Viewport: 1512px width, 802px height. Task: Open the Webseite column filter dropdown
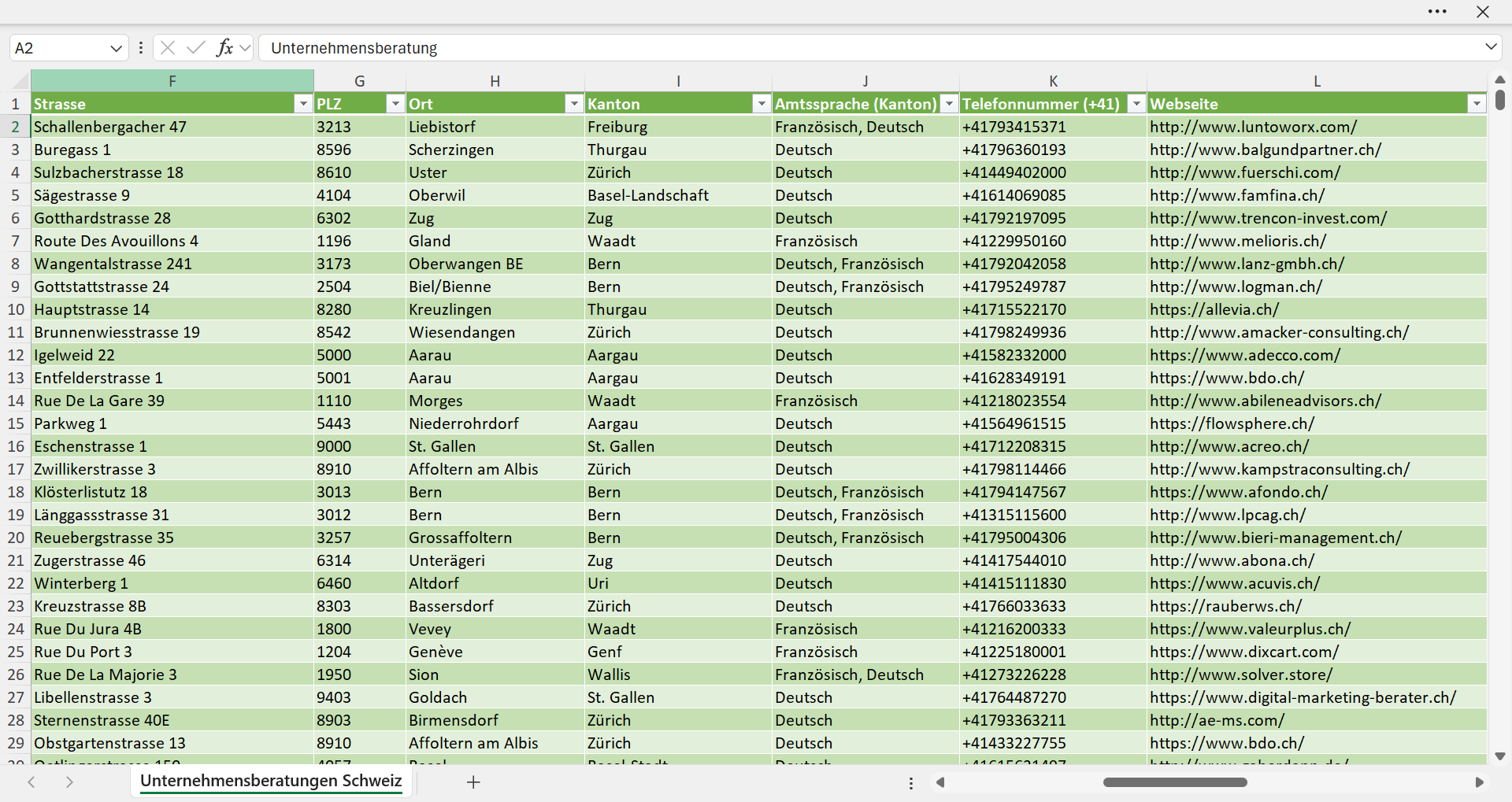click(x=1477, y=104)
